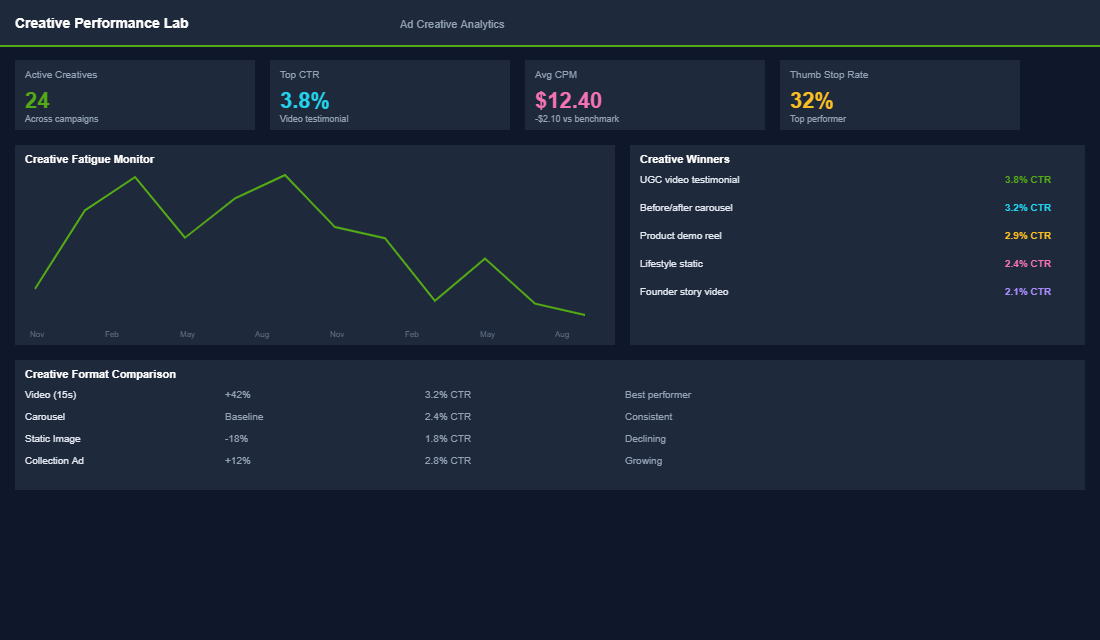Open the Video (15s) format row
Viewport: 1100px width, 640px height.
click(x=52, y=394)
